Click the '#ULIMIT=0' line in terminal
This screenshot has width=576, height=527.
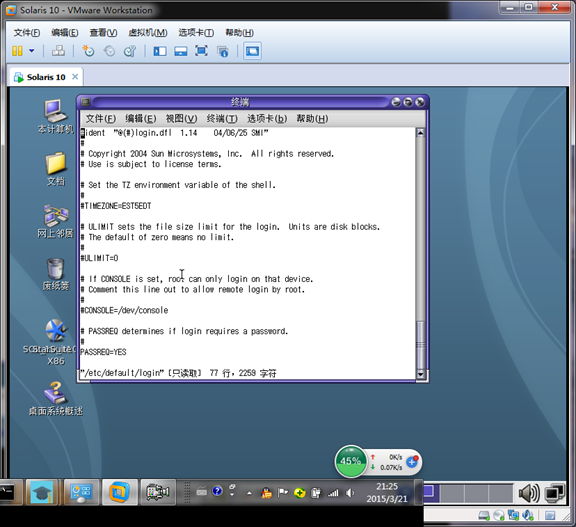(x=99, y=258)
